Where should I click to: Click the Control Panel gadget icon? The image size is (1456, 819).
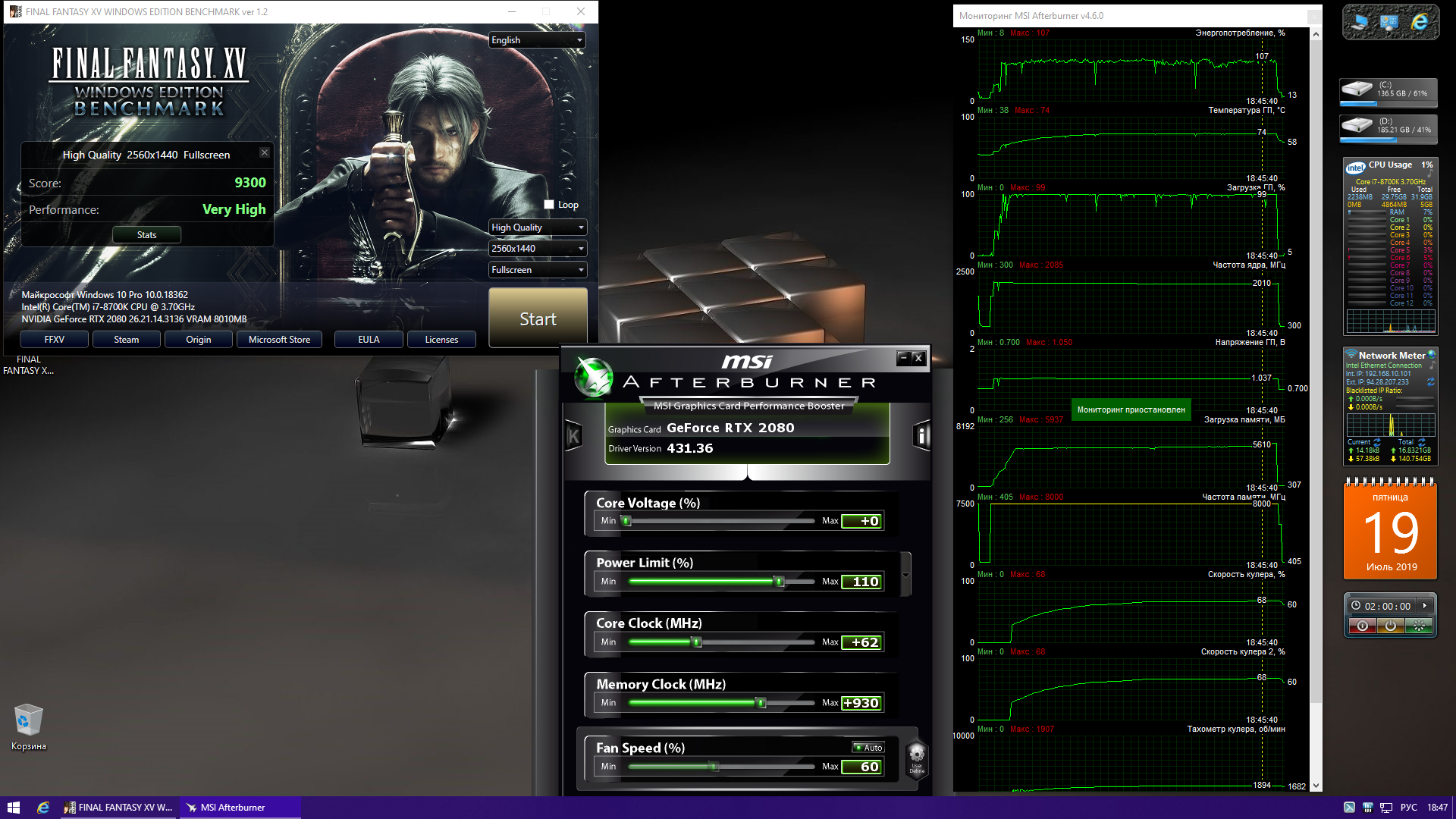pos(1389,23)
